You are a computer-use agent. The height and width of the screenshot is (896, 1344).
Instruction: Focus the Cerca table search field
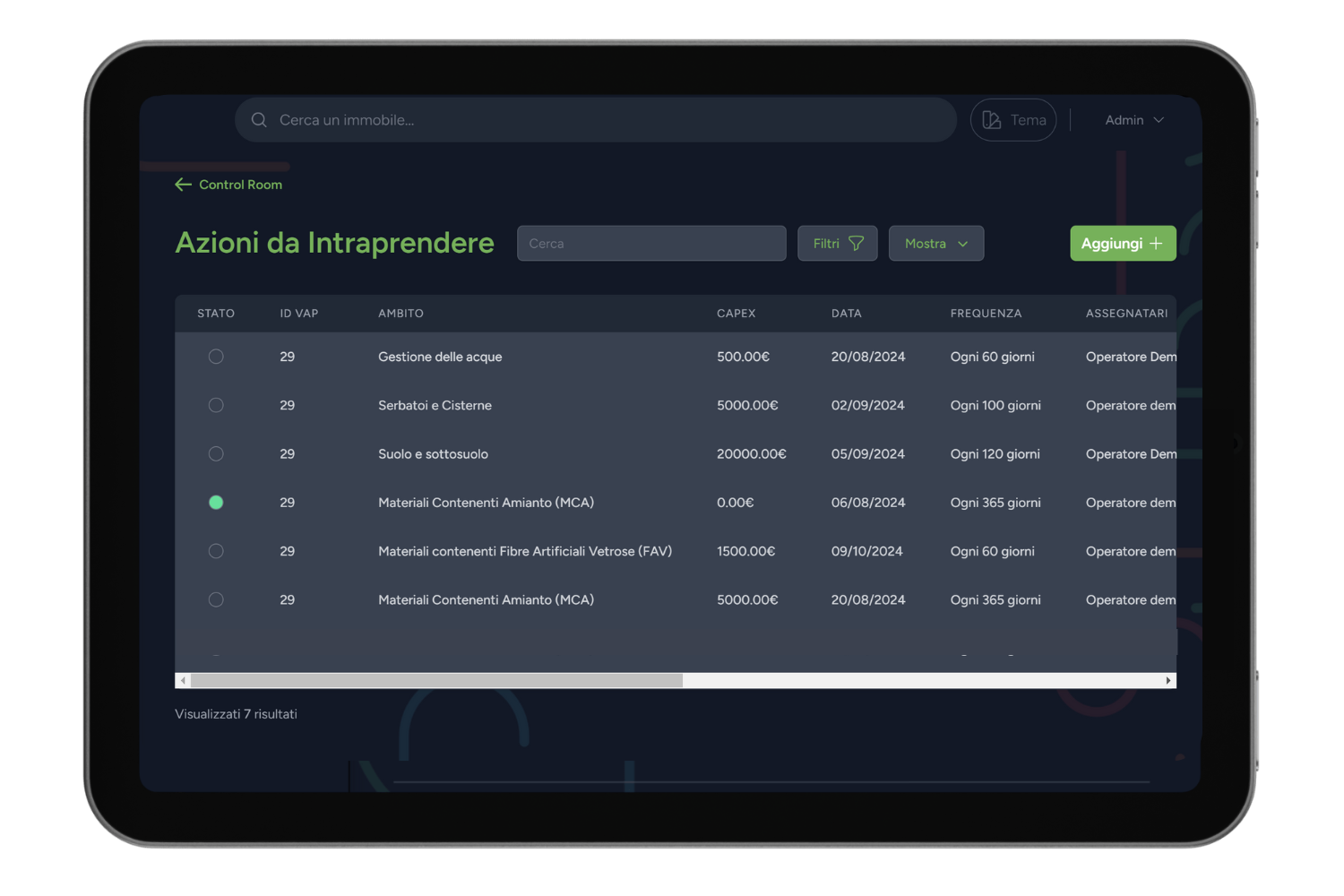pos(651,244)
